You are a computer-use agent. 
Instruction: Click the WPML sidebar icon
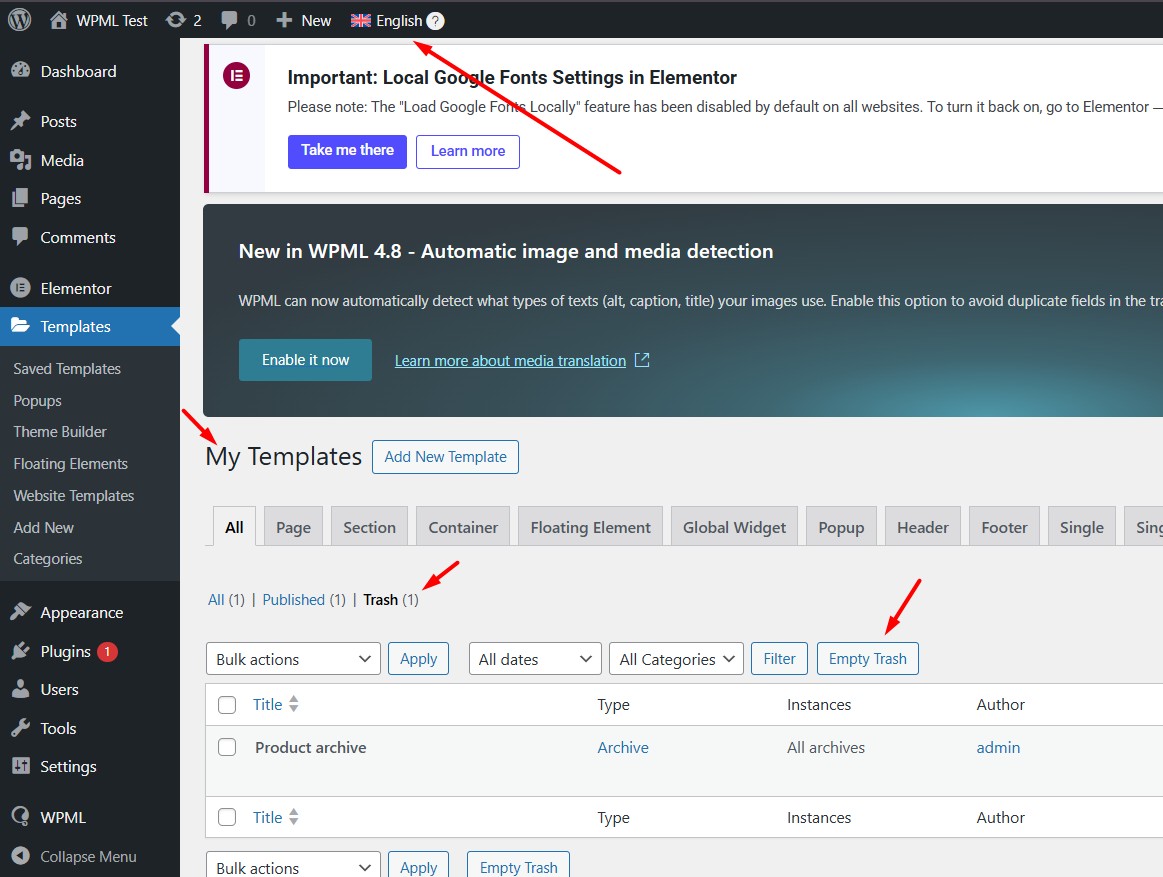click(x=21, y=816)
